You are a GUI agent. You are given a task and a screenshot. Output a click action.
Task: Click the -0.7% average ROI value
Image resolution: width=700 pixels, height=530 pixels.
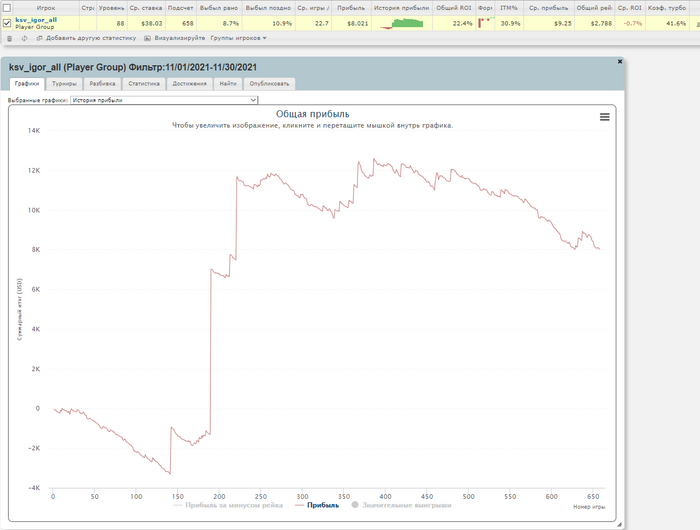click(x=632, y=23)
